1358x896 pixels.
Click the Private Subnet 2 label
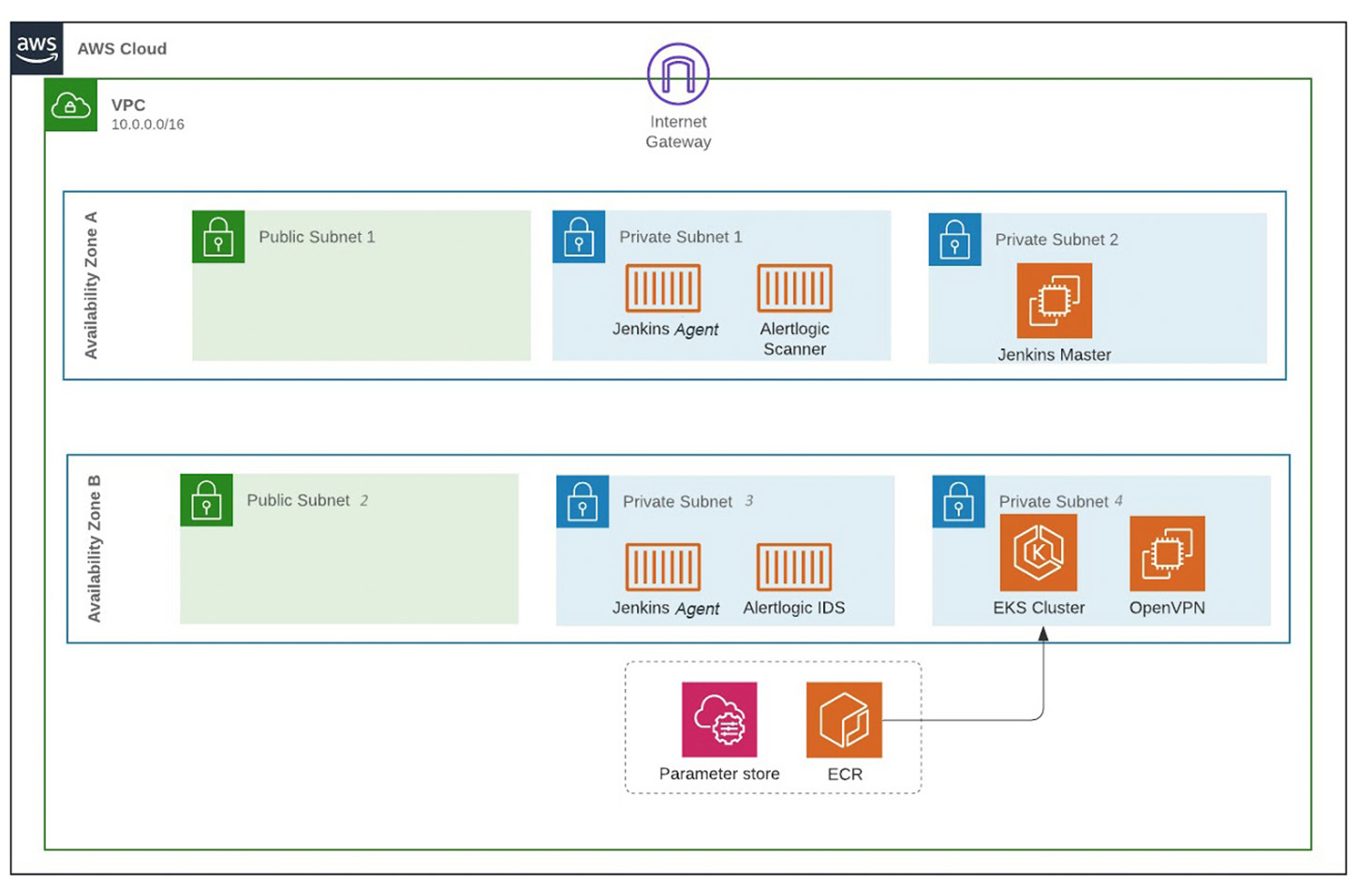click(1056, 240)
